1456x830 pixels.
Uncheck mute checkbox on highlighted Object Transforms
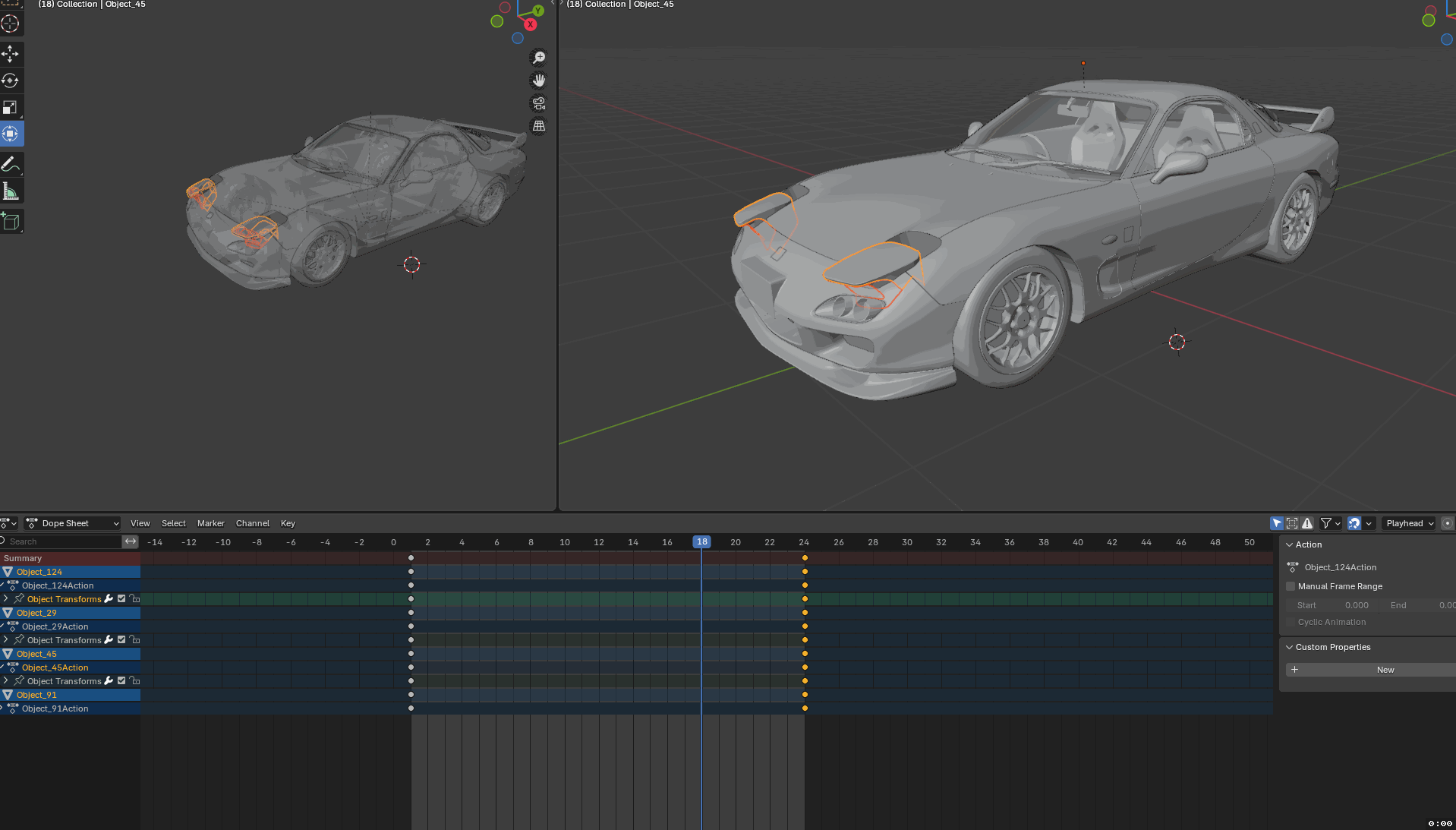[121, 599]
